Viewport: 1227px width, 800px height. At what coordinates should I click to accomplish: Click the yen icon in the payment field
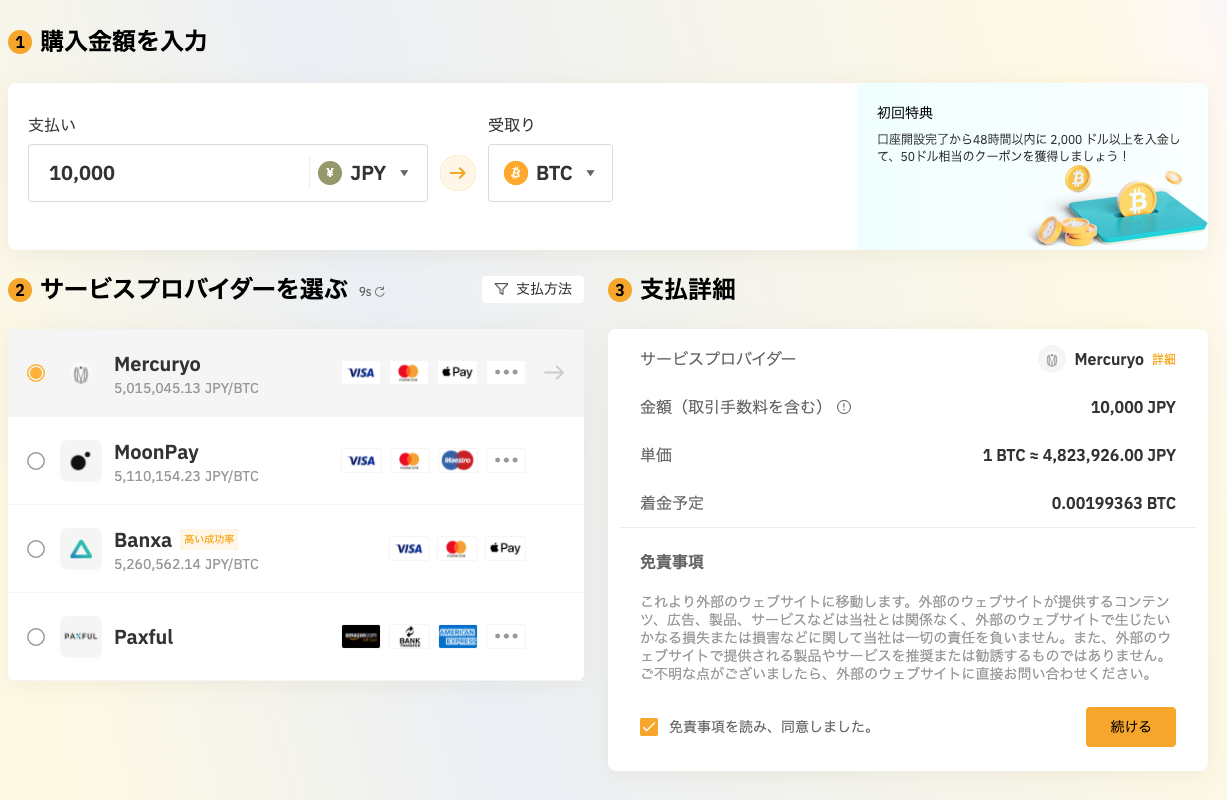(332, 172)
